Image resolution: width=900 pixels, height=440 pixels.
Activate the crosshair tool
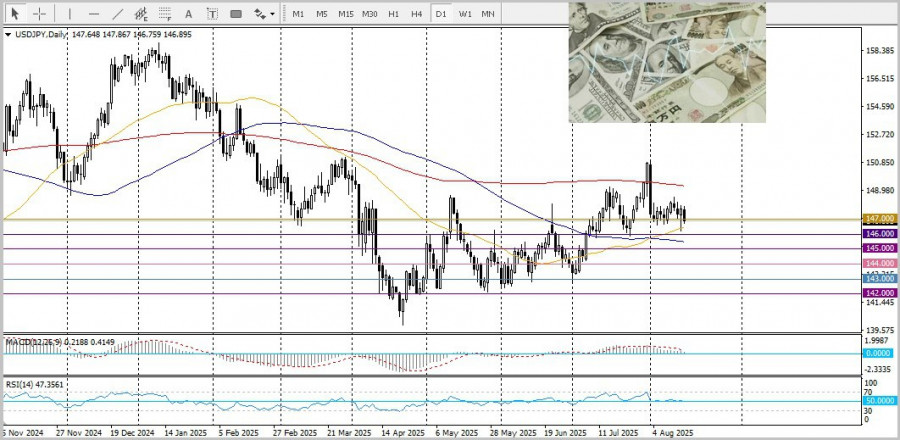(x=39, y=13)
